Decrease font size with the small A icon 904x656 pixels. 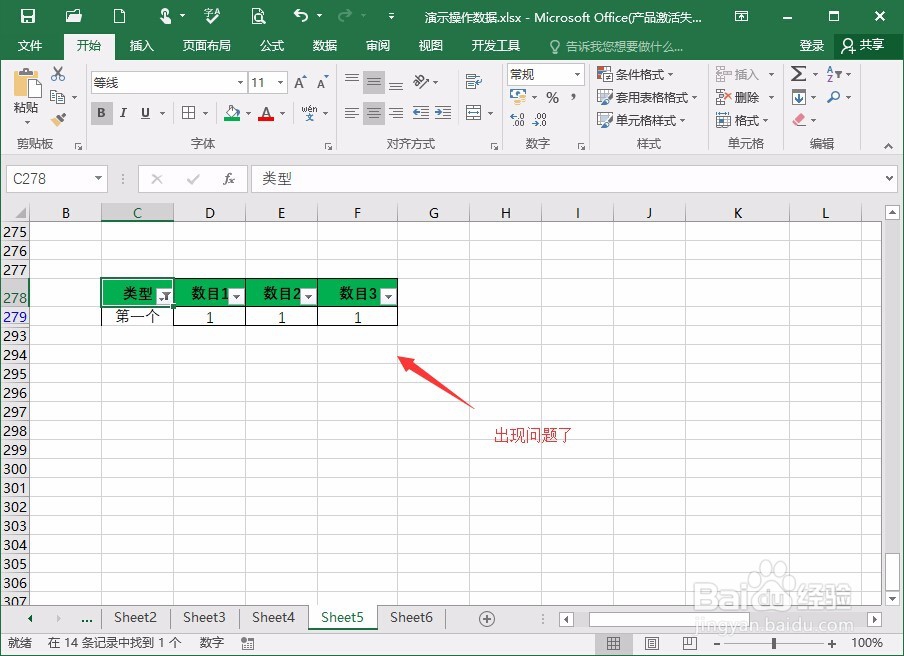(322, 82)
